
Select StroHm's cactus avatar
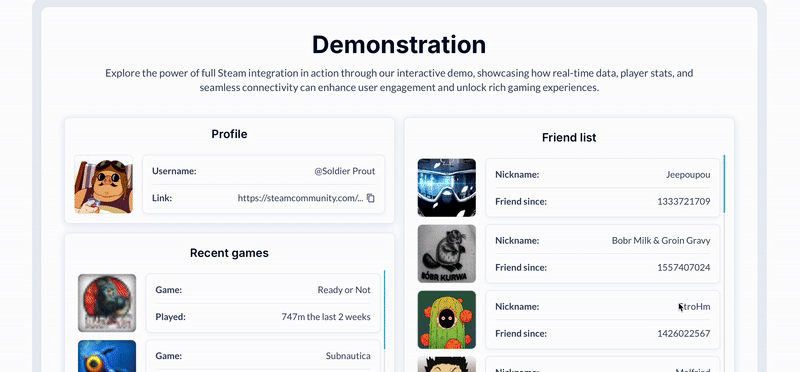pos(447,320)
